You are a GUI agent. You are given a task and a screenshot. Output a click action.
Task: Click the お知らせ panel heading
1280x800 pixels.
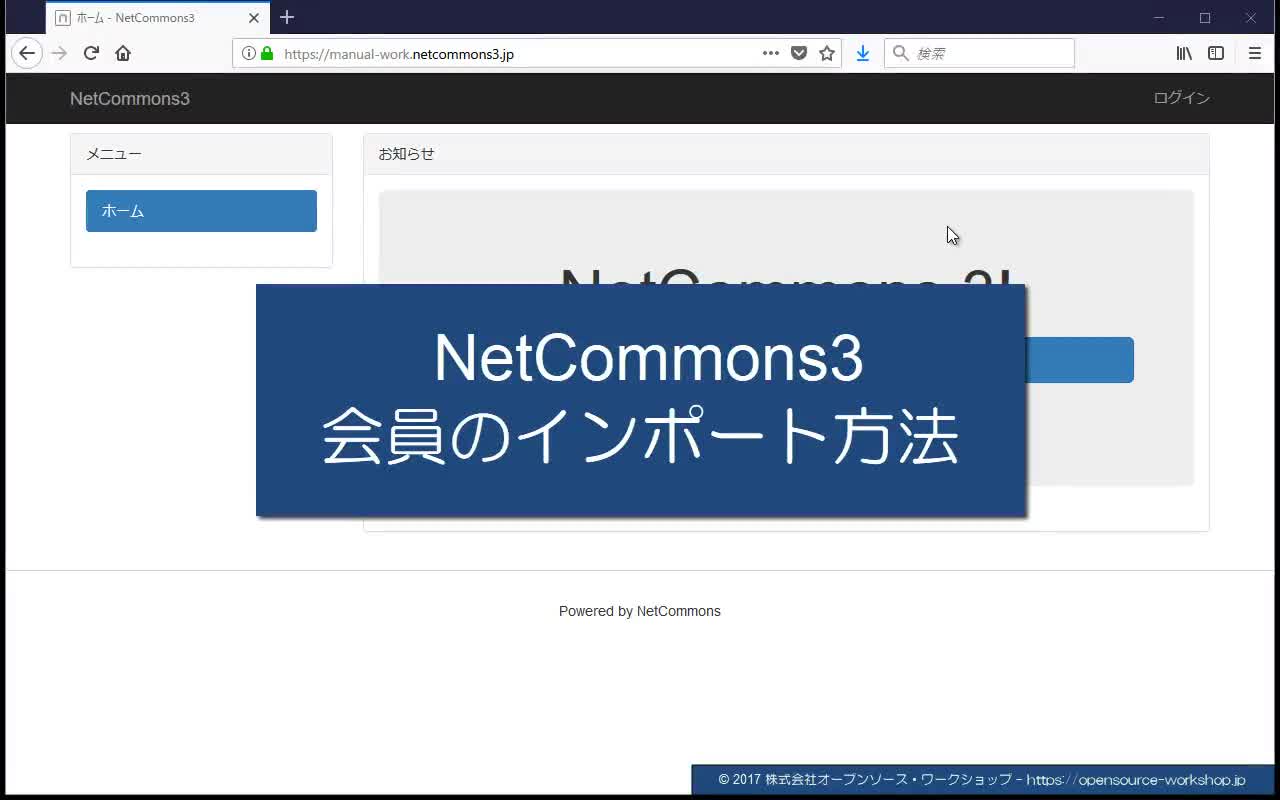pos(786,154)
